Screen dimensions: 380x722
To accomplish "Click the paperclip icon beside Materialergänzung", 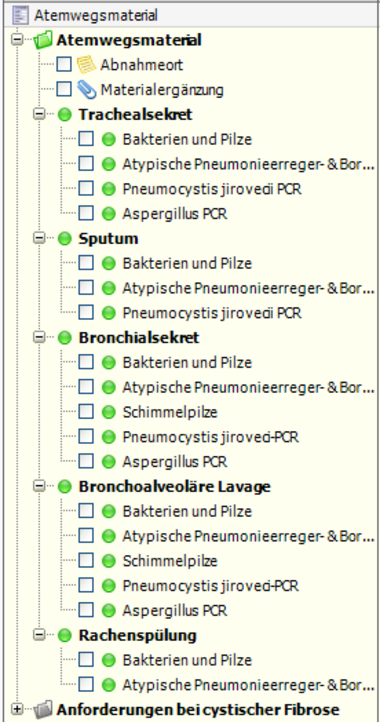I will click(x=86, y=89).
